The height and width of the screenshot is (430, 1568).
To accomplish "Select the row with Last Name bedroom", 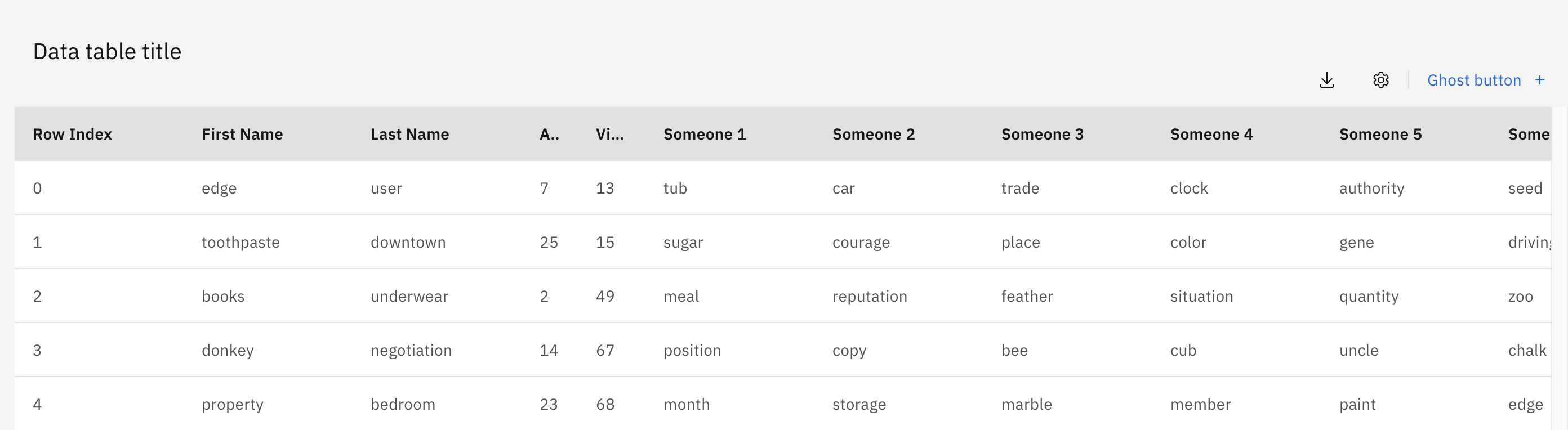I will click(403, 403).
